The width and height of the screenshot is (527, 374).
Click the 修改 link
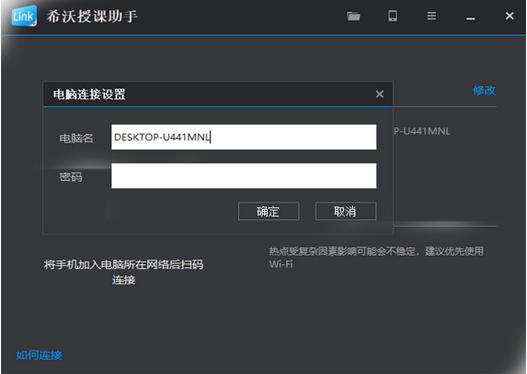pyautogui.click(x=484, y=90)
